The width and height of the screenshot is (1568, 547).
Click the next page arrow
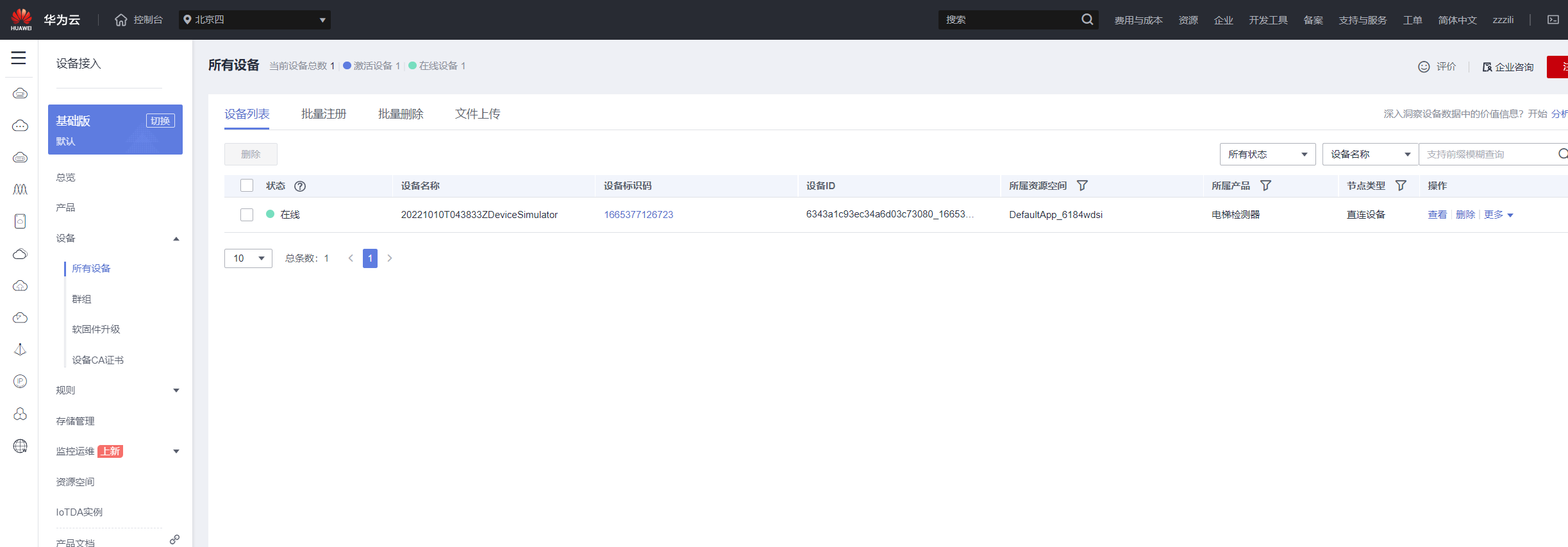tap(389, 258)
